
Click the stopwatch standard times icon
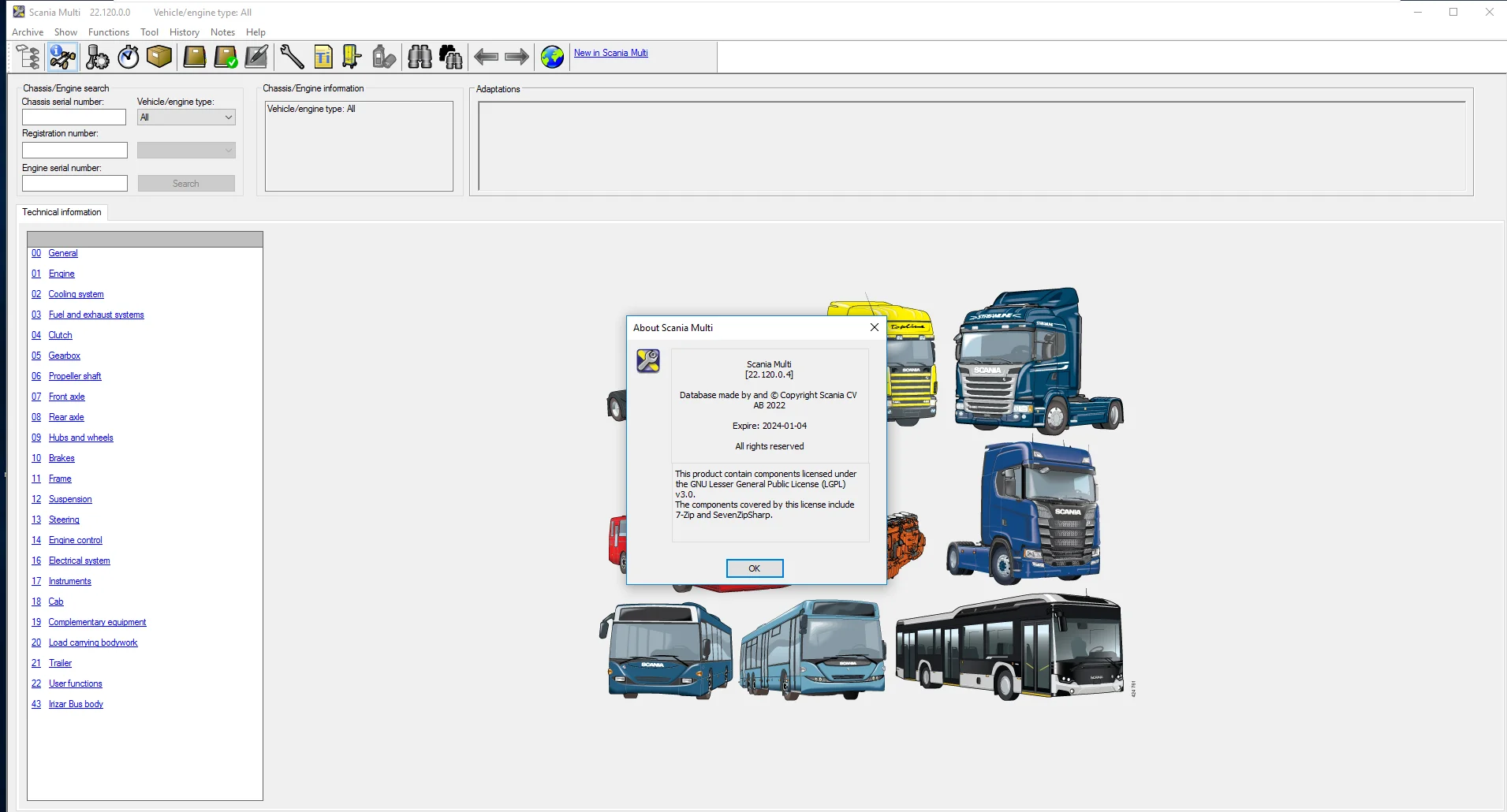129,57
